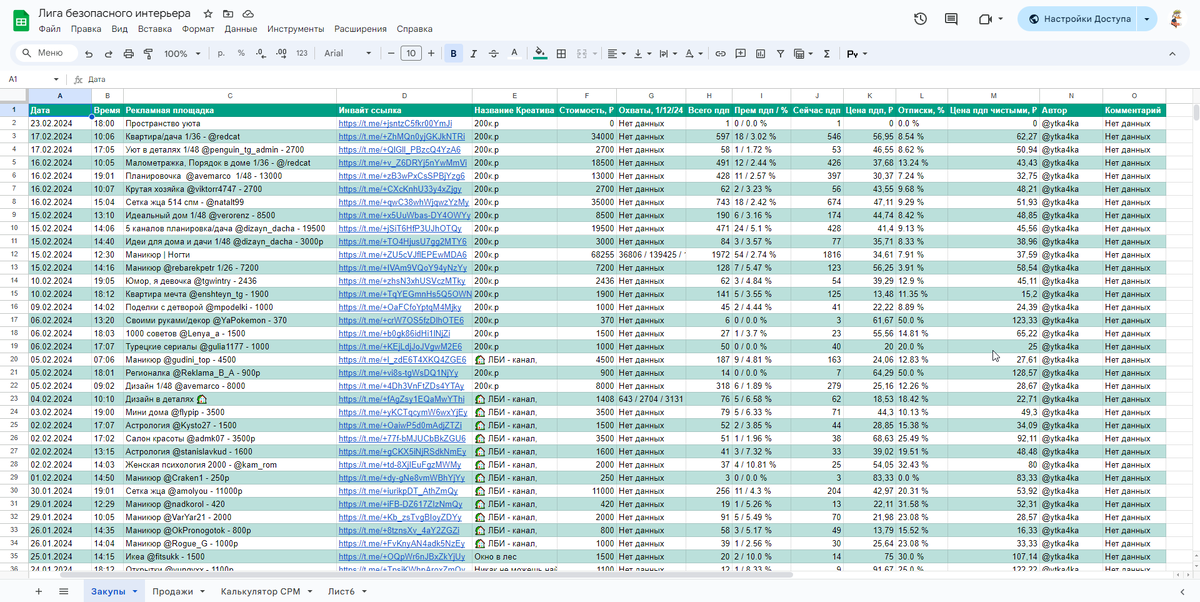Image resolution: width=1200 pixels, height=602 pixels.
Task: Toggle strikethrough formatting
Action: click(493, 54)
